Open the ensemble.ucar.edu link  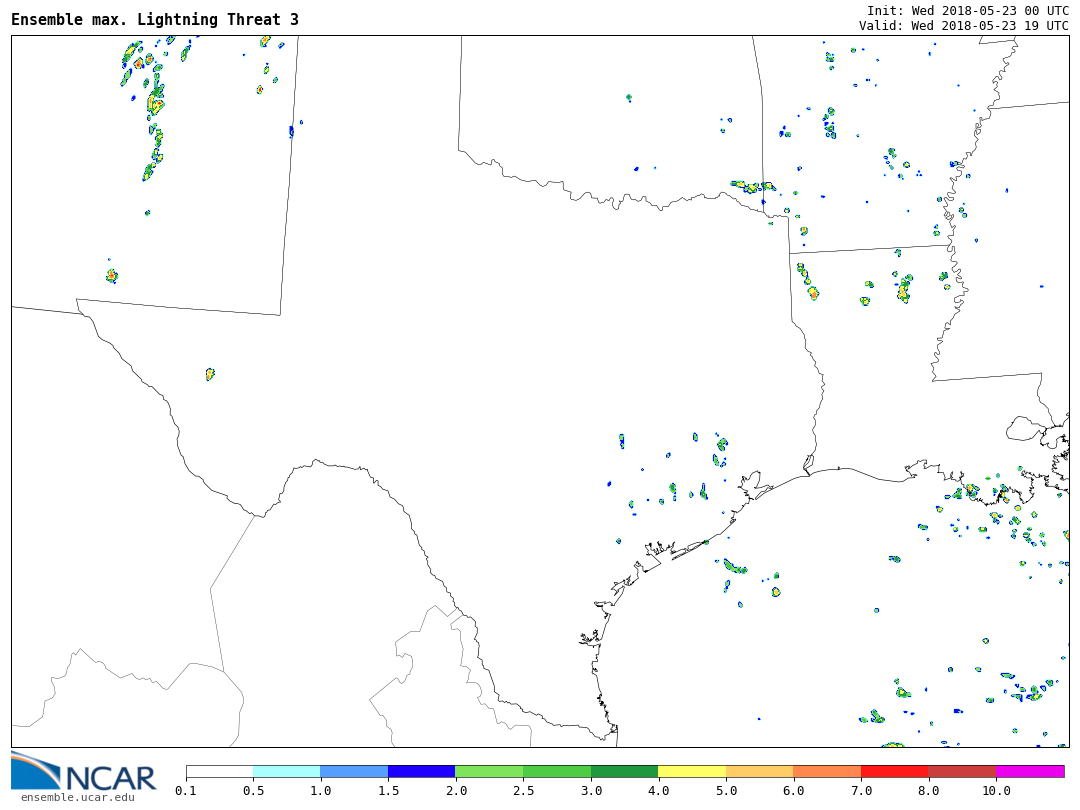77,797
